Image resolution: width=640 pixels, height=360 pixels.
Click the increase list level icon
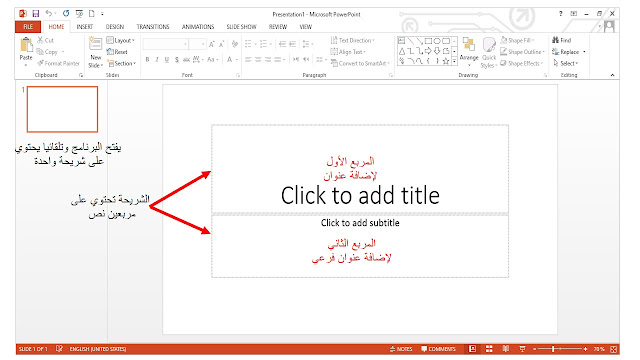click(292, 44)
